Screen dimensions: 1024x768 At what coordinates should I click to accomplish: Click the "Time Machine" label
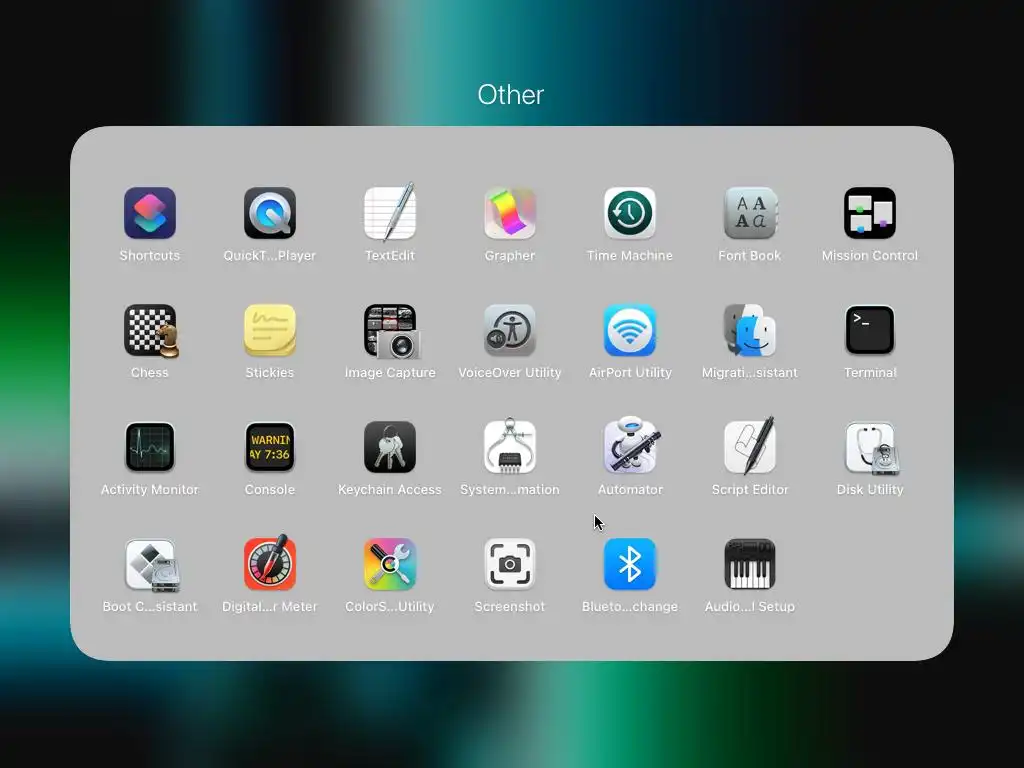tap(630, 255)
